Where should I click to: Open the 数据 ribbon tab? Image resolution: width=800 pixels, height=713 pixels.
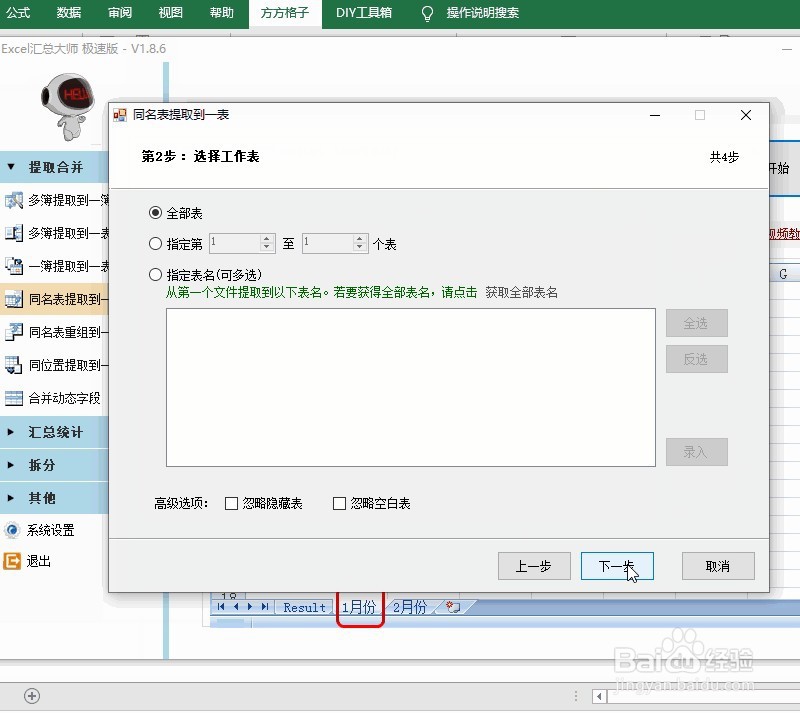(x=69, y=13)
